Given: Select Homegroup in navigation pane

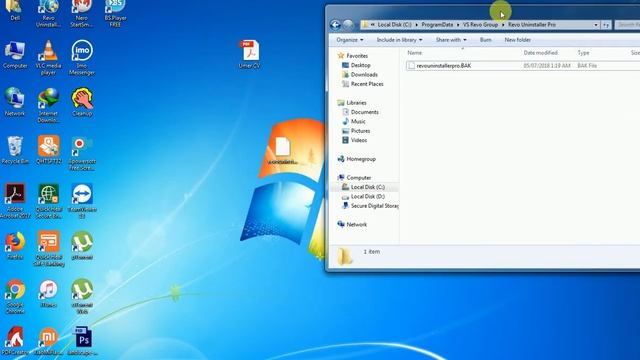Looking at the screenshot, I should point(361,159).
